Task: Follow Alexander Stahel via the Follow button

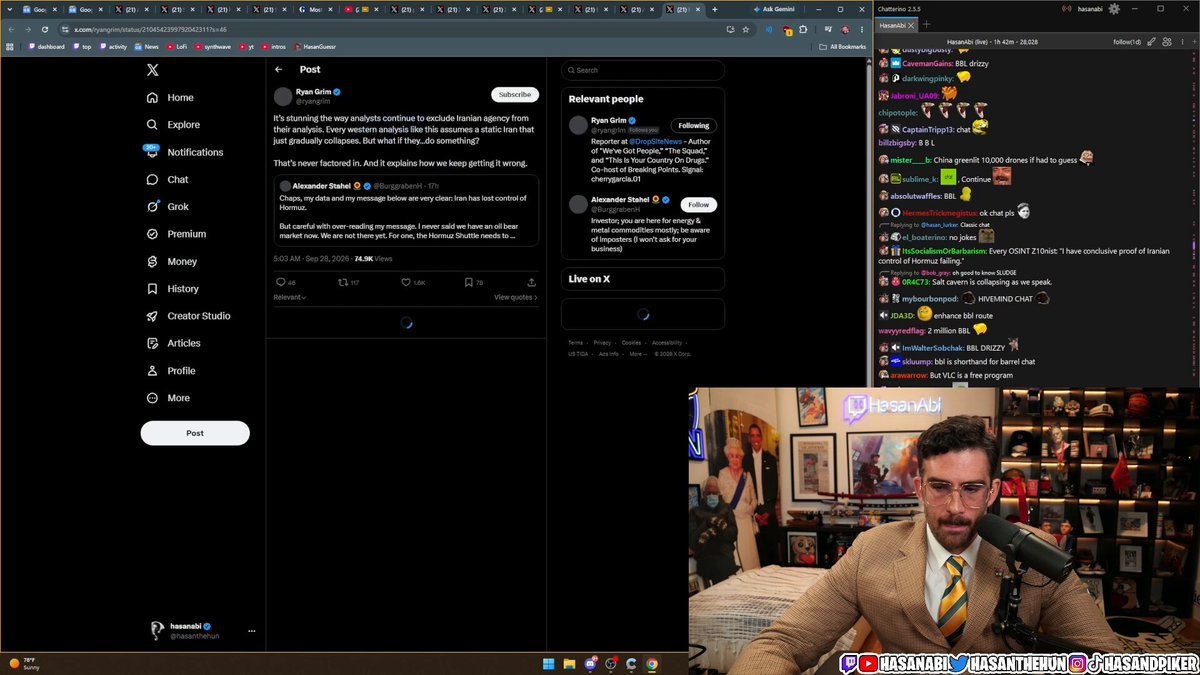Action: 699,205
